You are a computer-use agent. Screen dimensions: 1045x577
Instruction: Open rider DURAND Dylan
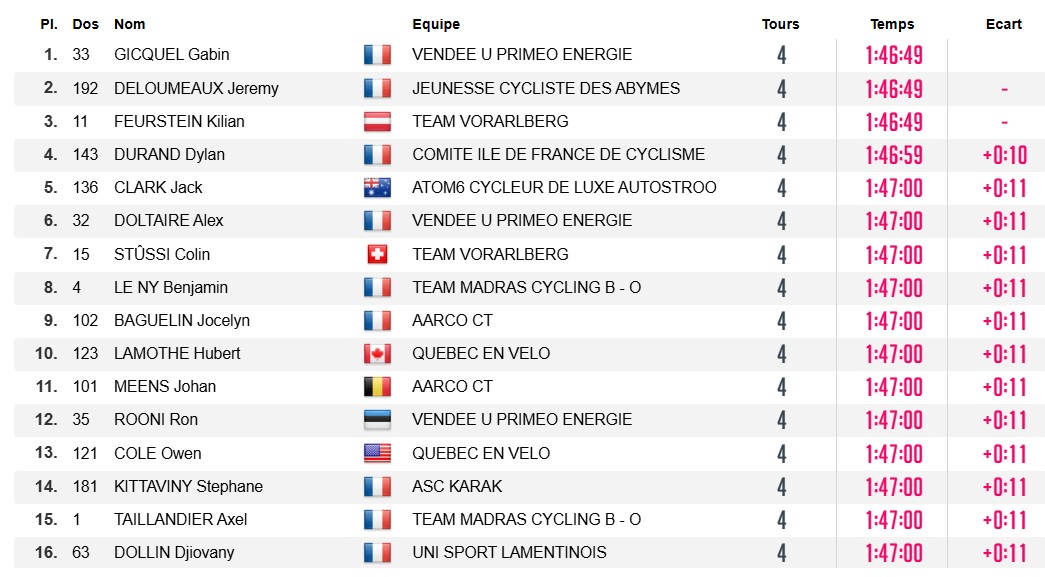[x=169, y=155]
